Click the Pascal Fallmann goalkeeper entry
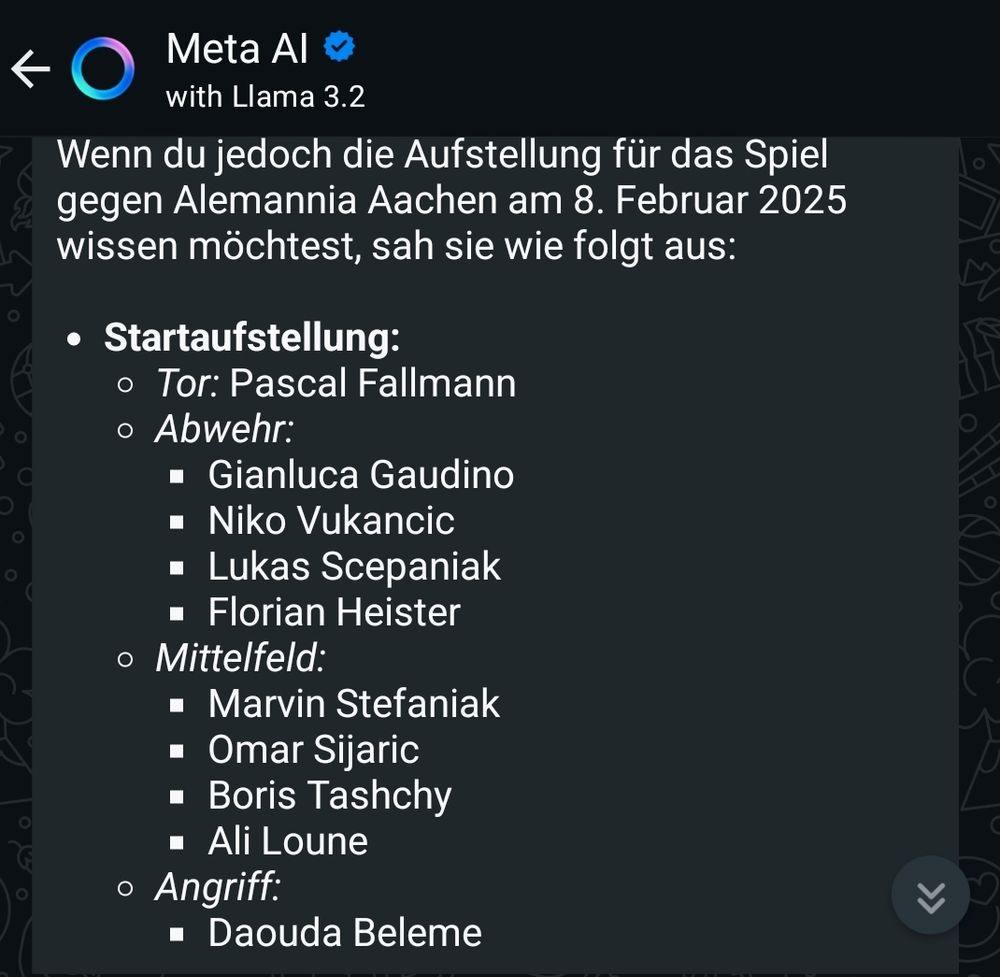Screen dimensions: 1000x977 [x=336, y=383]
